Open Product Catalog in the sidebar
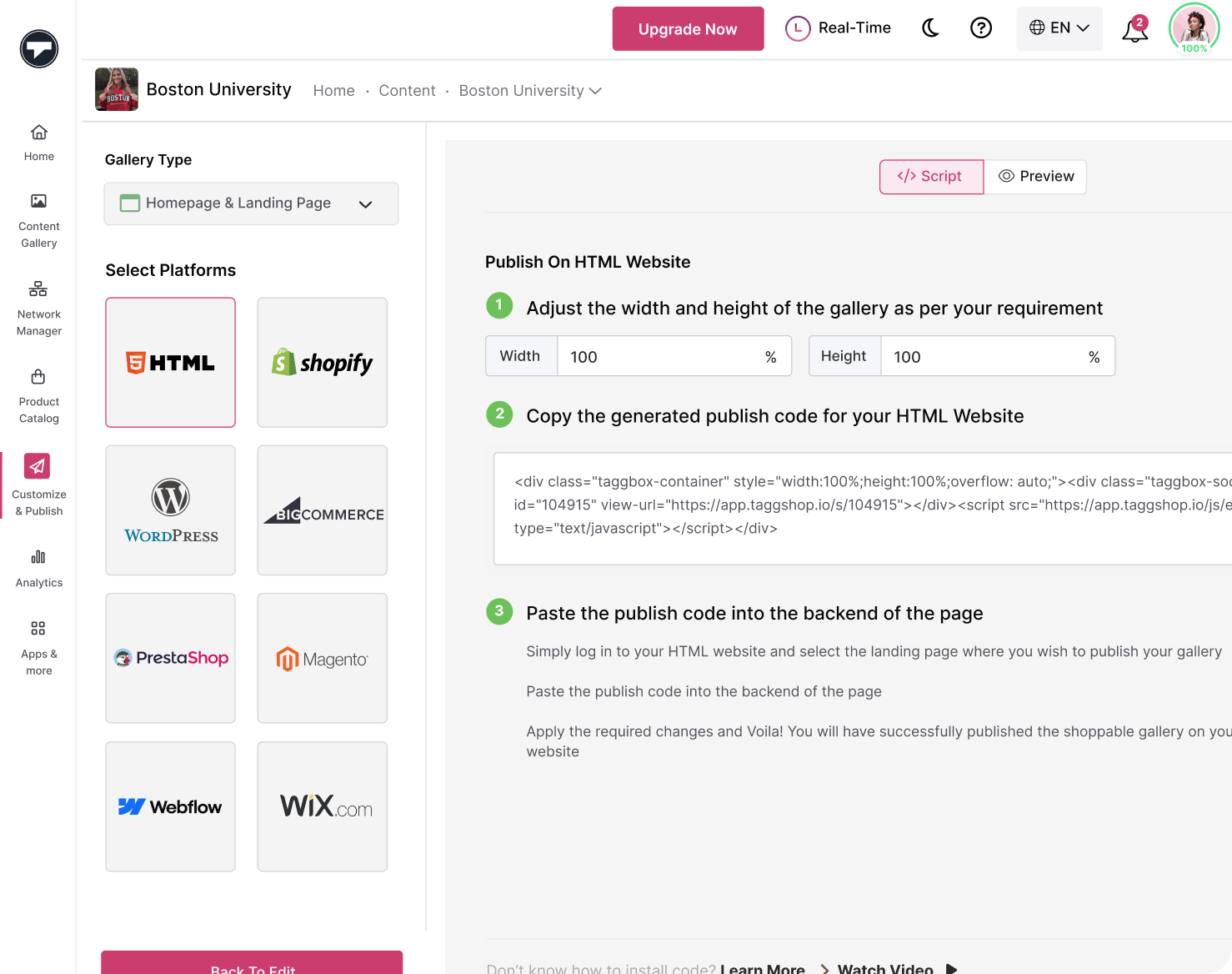Screen dimensions: 1232x974 [39, 397]
